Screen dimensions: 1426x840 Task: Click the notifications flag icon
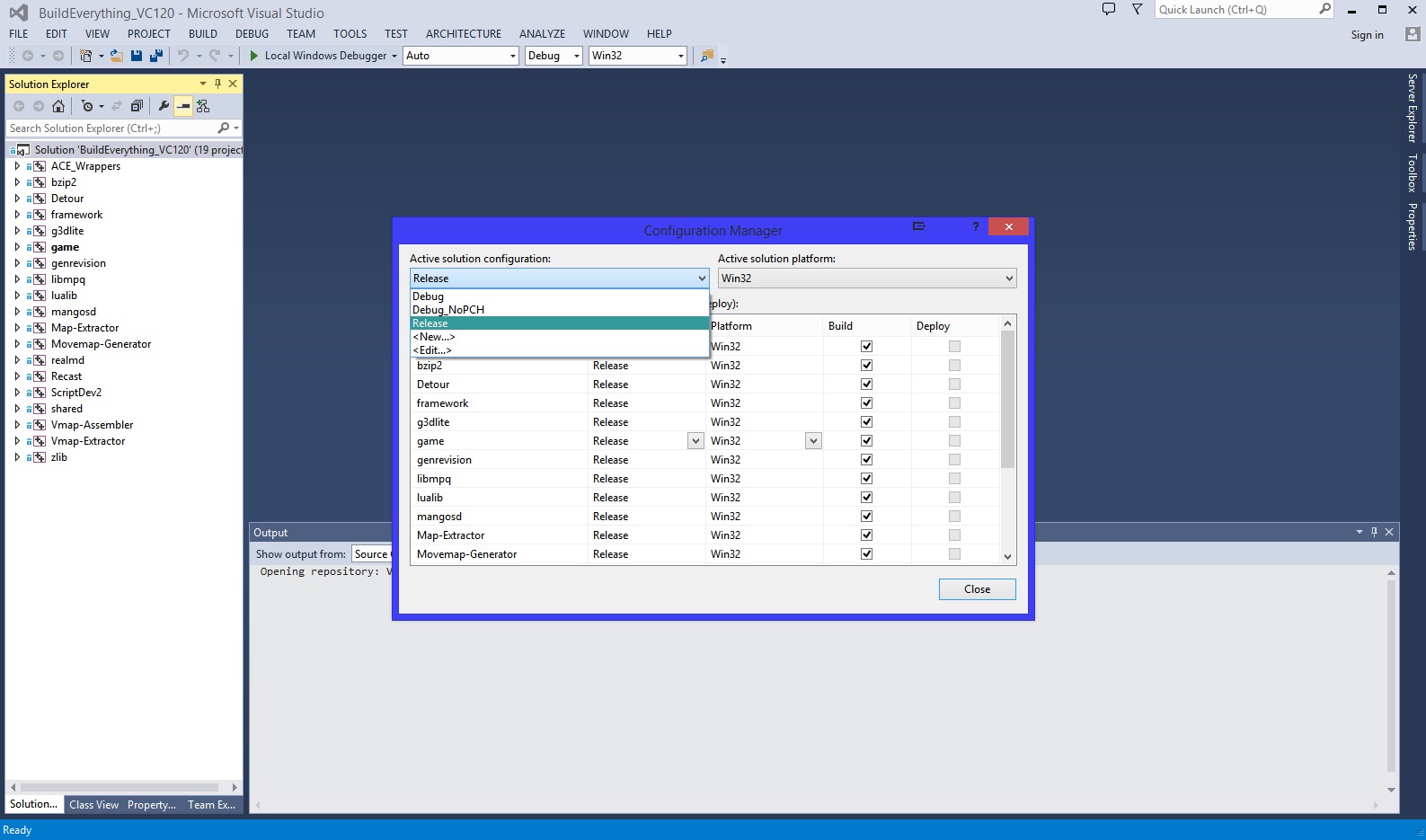1137,9
